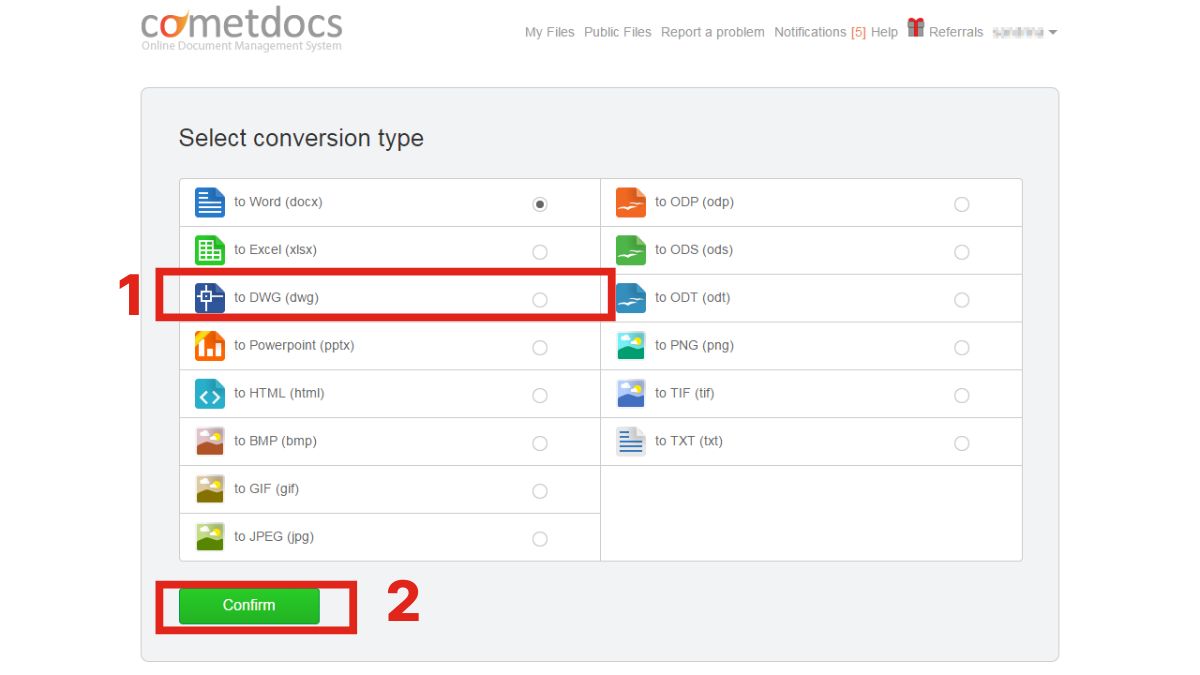1200x675 pixels.
Task: Open the Notifications link showing 5 alerts
Action: 811,32
